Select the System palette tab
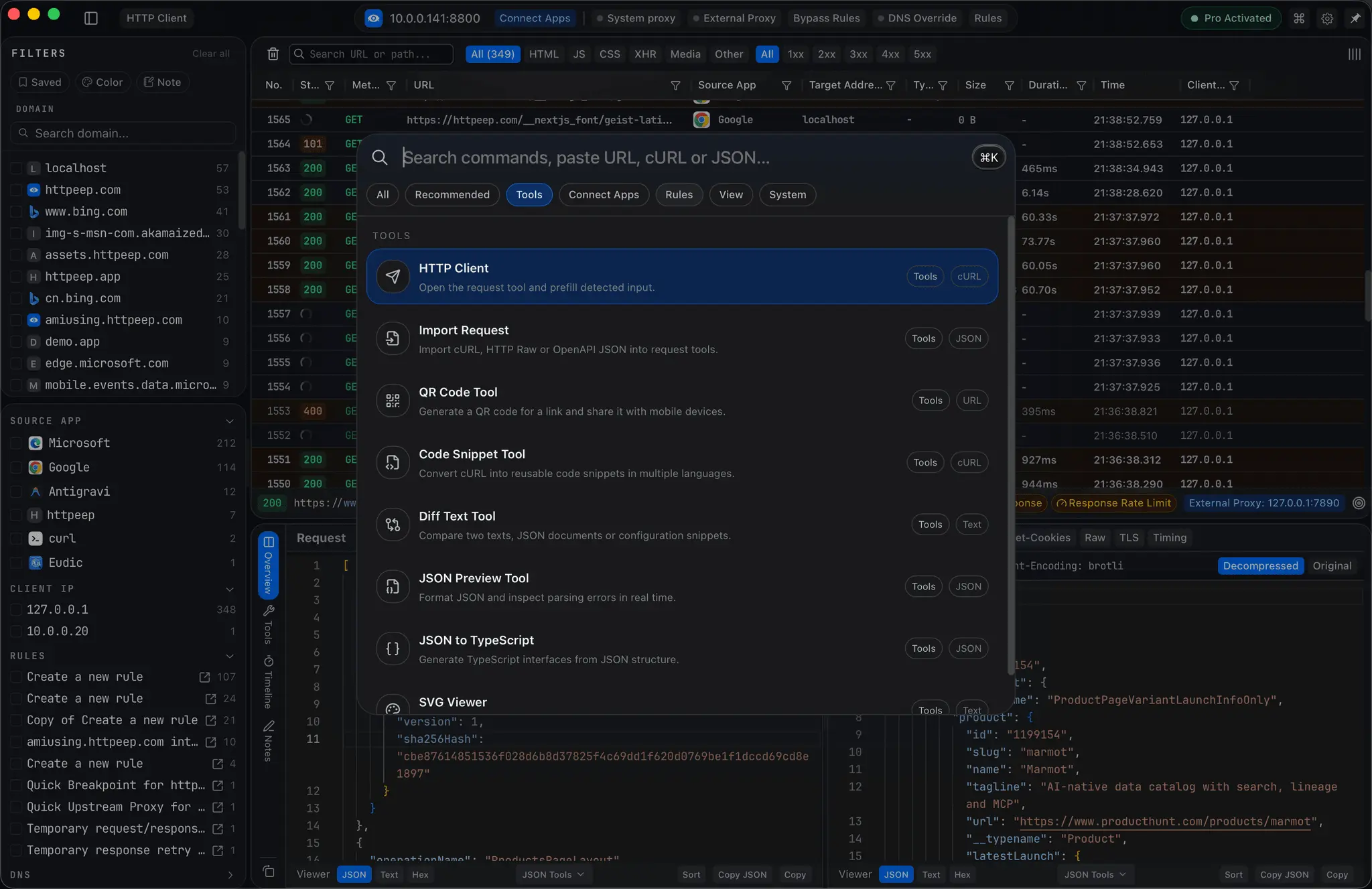 [787, 195]
